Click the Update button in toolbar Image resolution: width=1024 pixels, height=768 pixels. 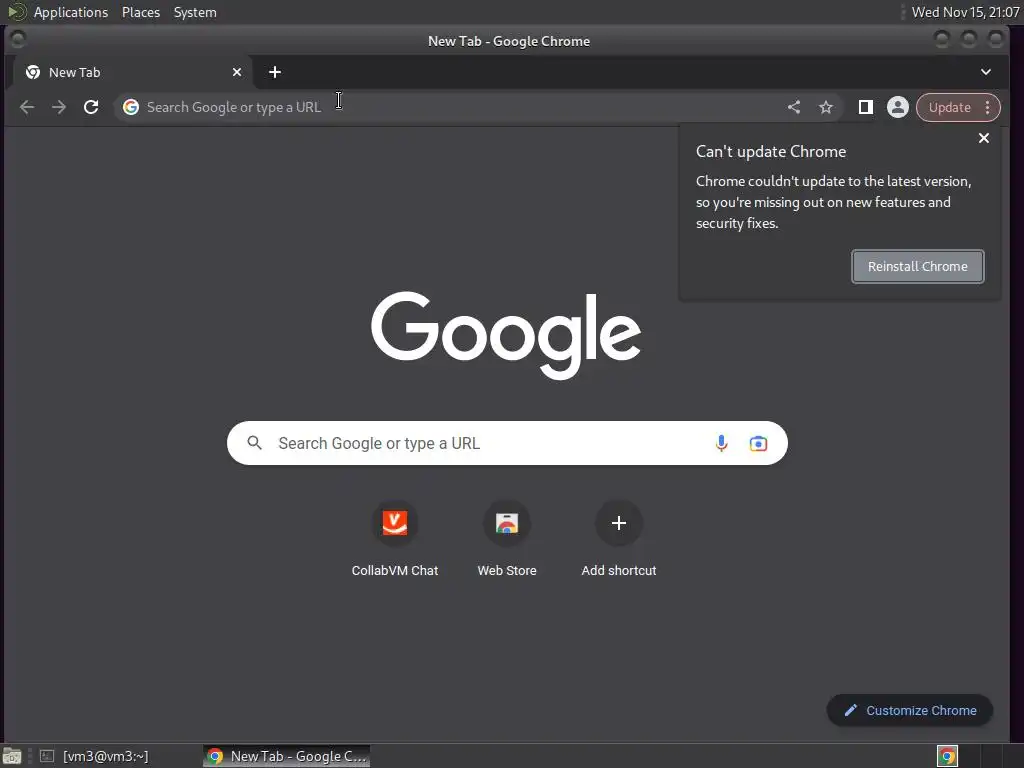pos(950,108)
